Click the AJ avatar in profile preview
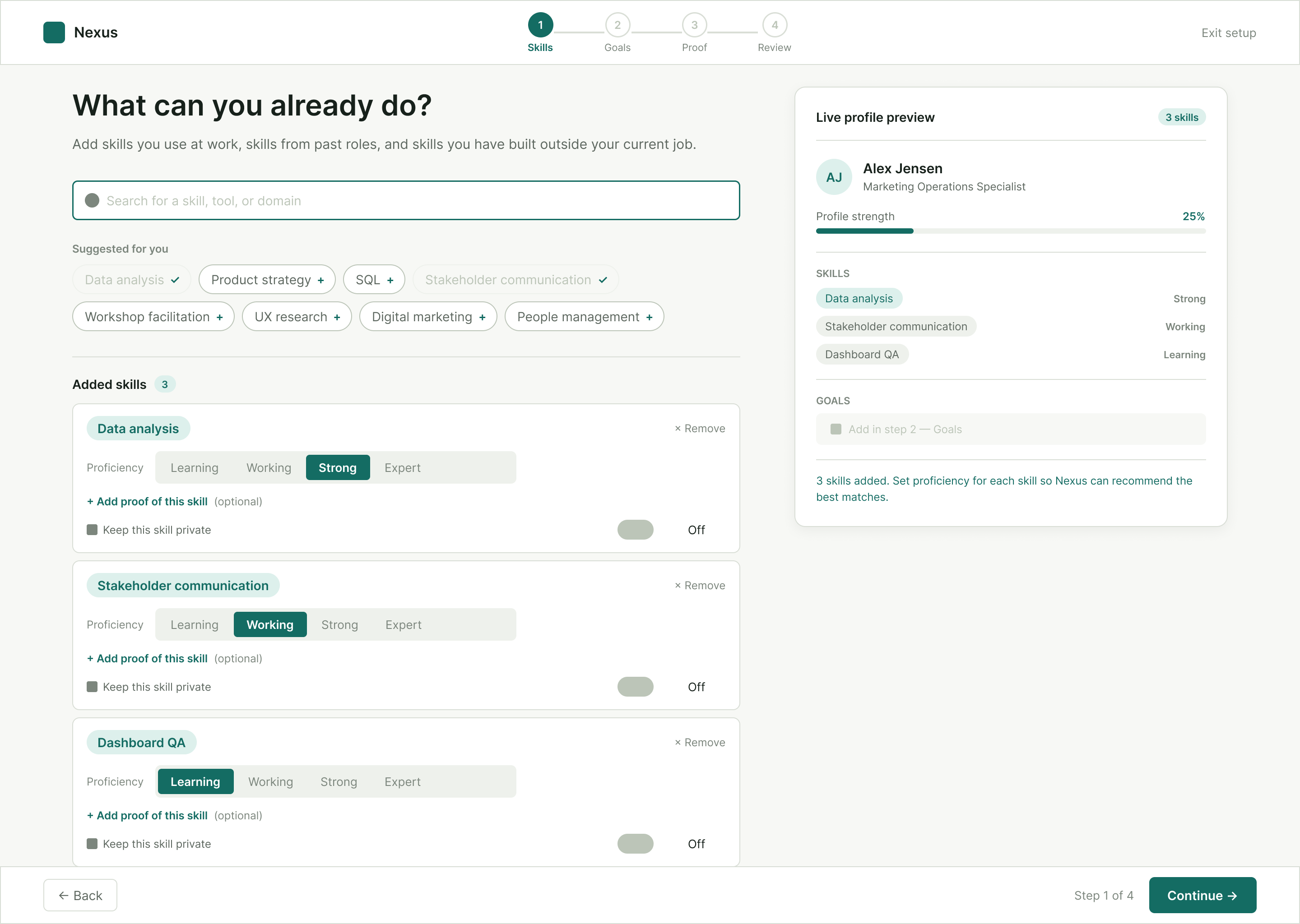Viewport: 1300px width, 924px height. click(x=834, y=177)
